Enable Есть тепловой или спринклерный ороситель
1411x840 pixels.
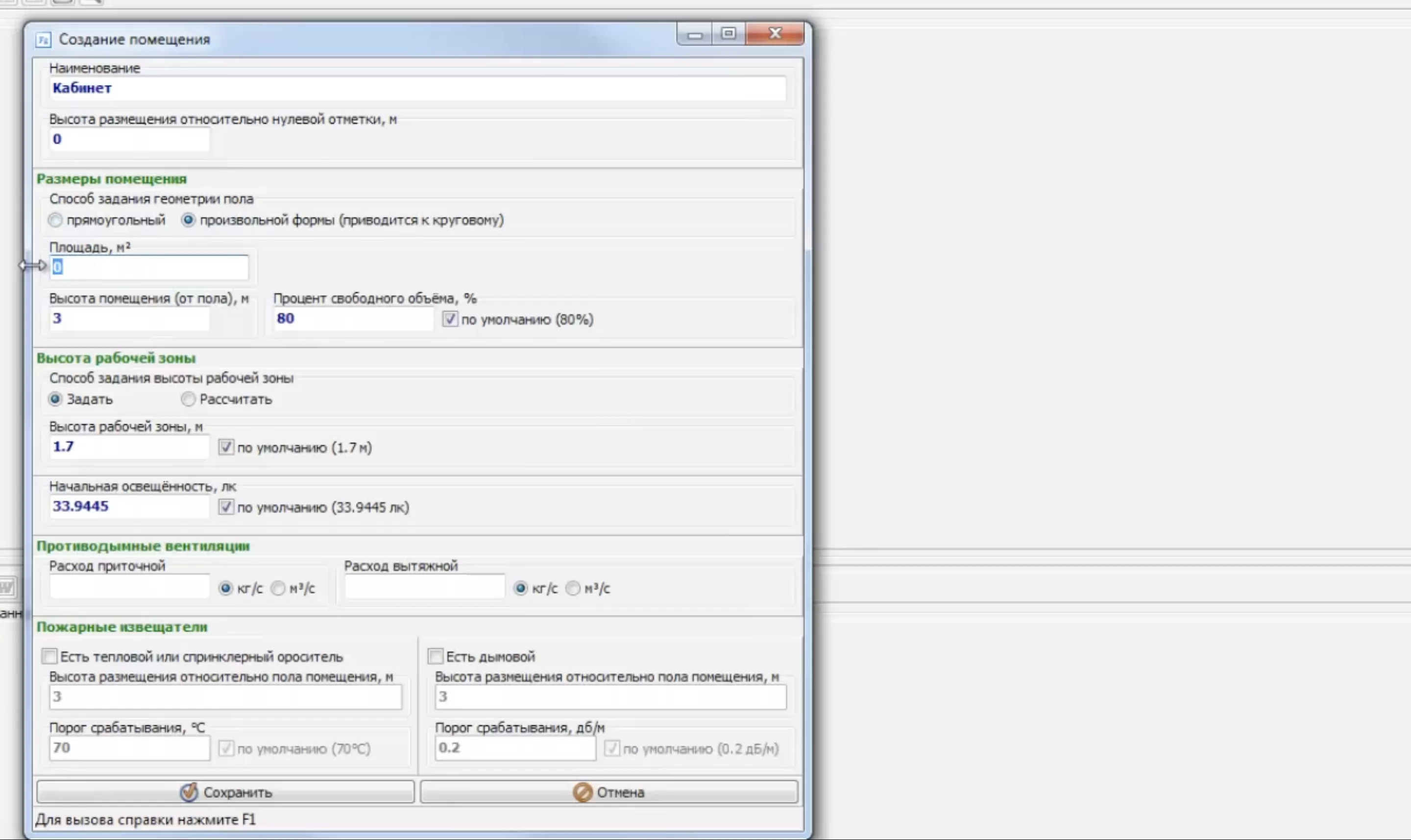[x=49, y=656]
